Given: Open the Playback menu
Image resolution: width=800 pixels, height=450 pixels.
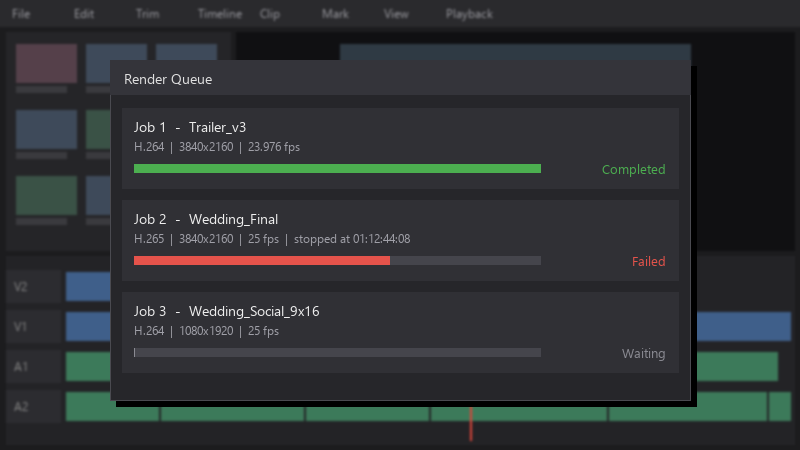Looking at the screenshot, I should coord(469,14).
